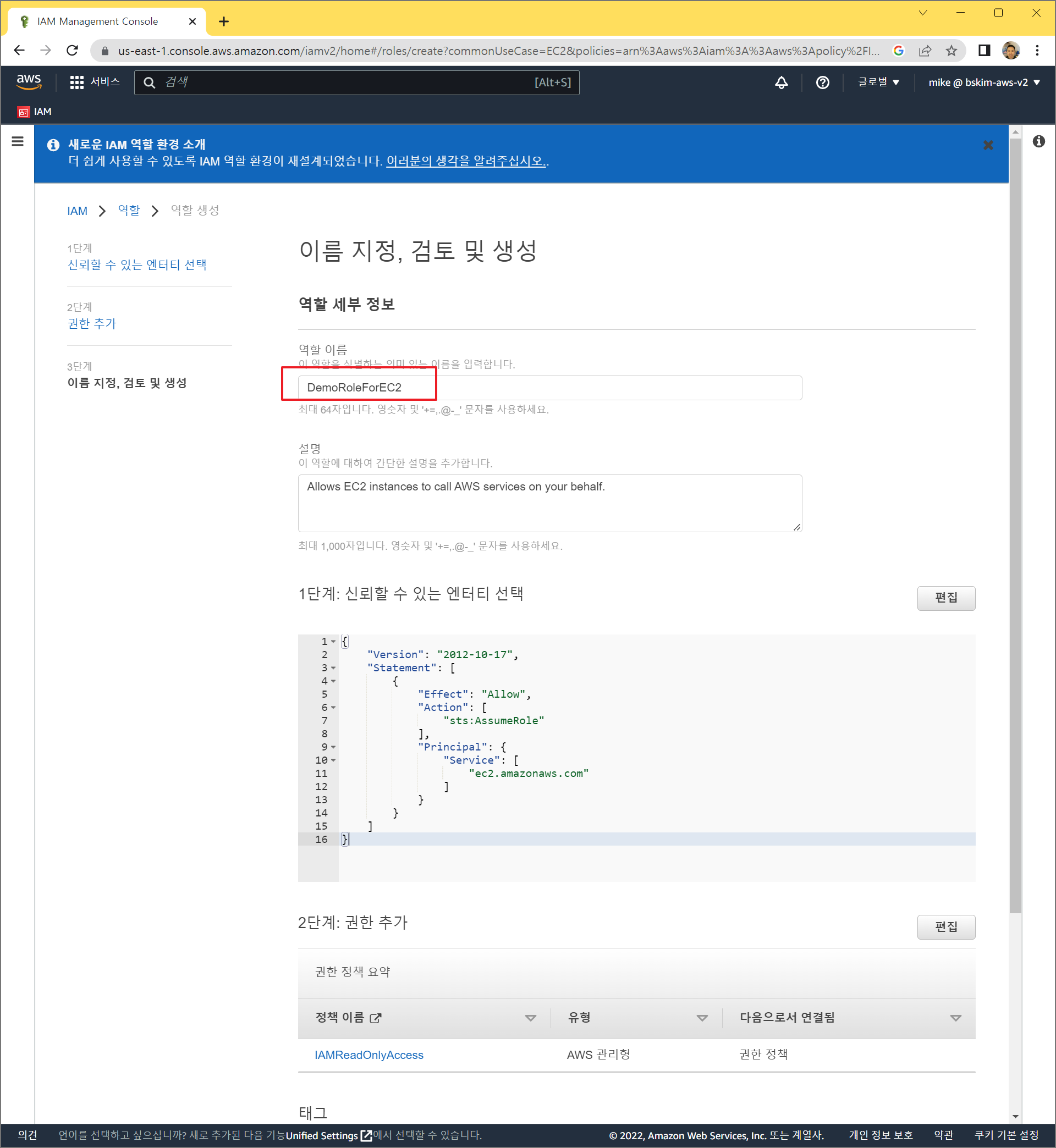
Task: Open the hamburger side navigation menu
Action: coord(18,142)
